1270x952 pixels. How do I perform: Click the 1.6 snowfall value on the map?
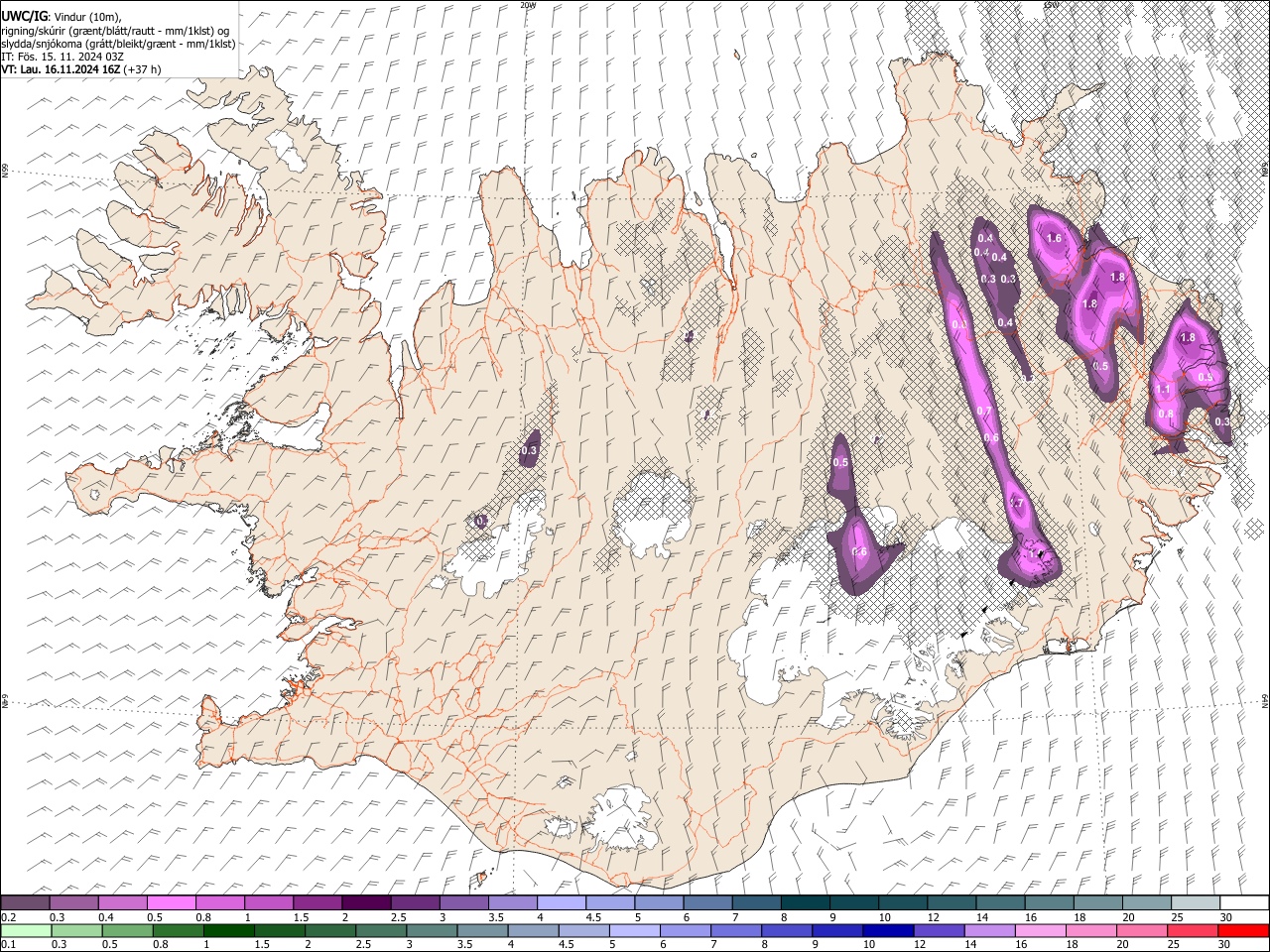[1055, 239]
